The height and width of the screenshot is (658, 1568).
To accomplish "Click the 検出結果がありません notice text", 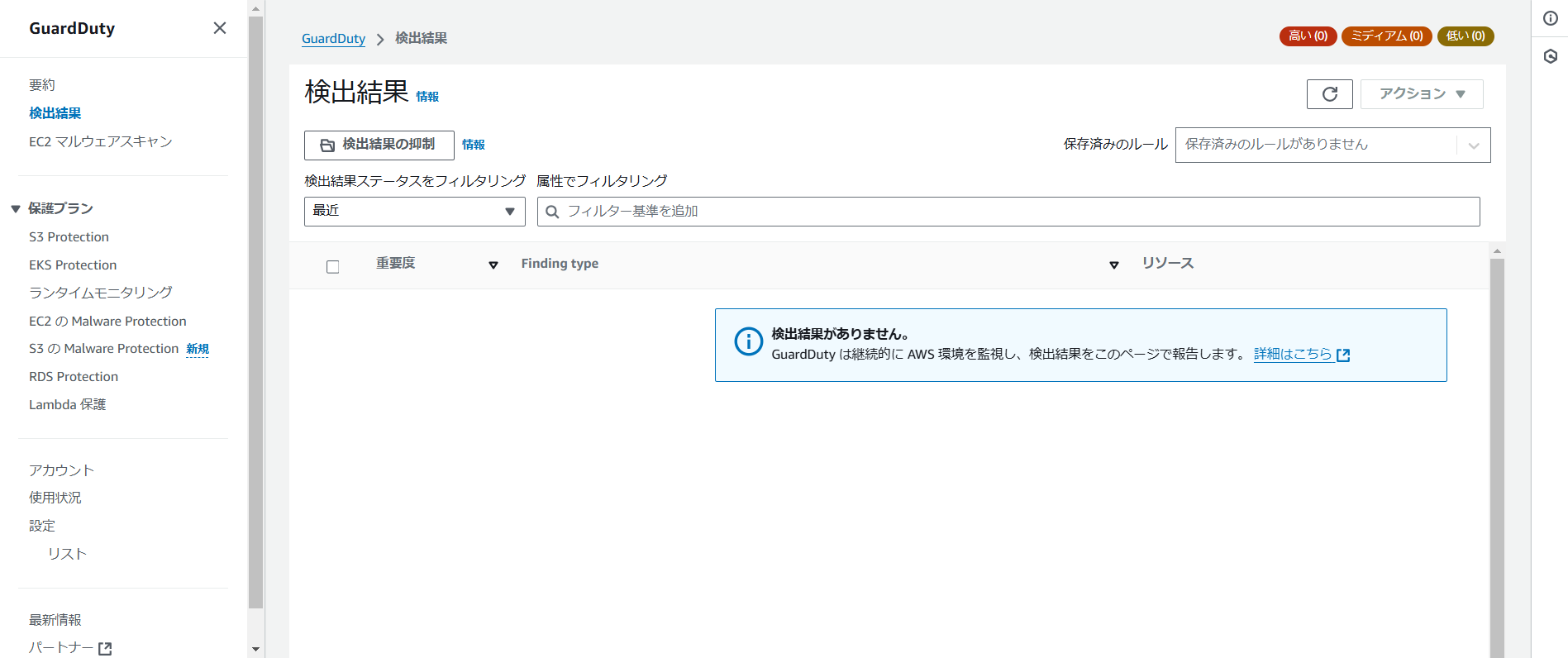I will 841,334.
